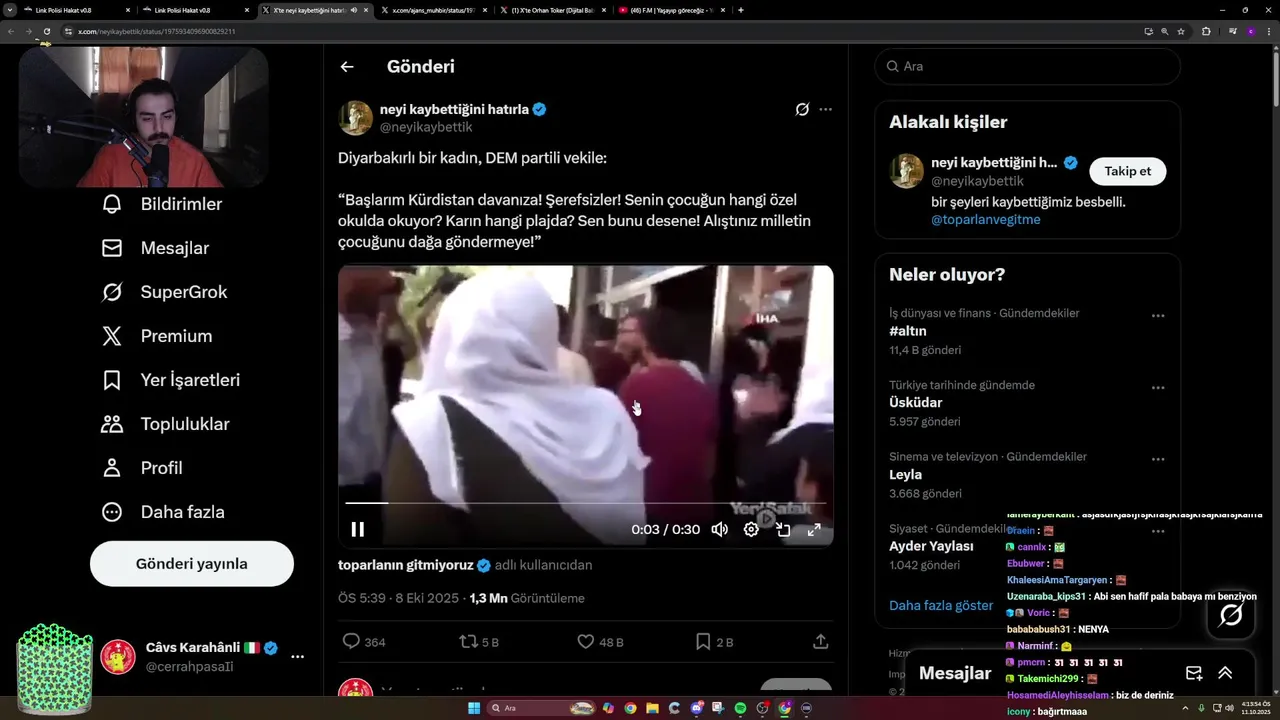Open more options for the Leyla trend
1280x720 pixels.
1158,460
